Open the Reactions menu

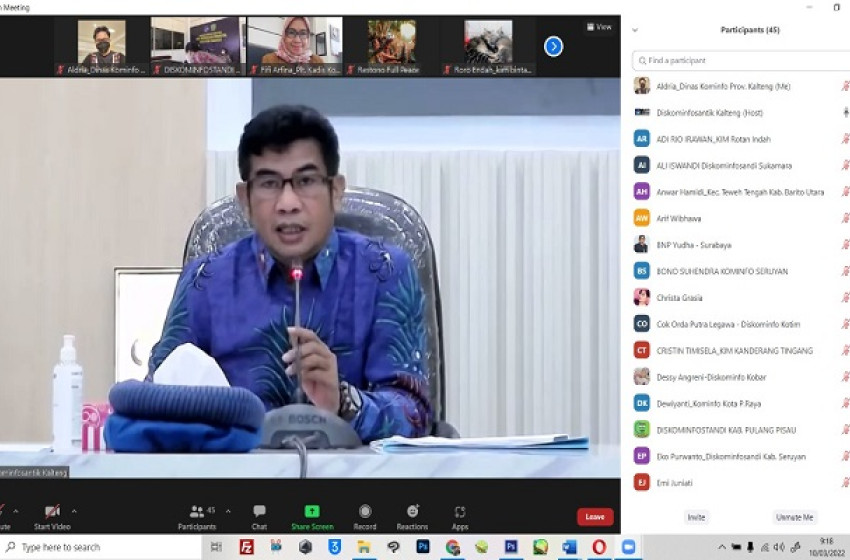click(x=412, y=511)
